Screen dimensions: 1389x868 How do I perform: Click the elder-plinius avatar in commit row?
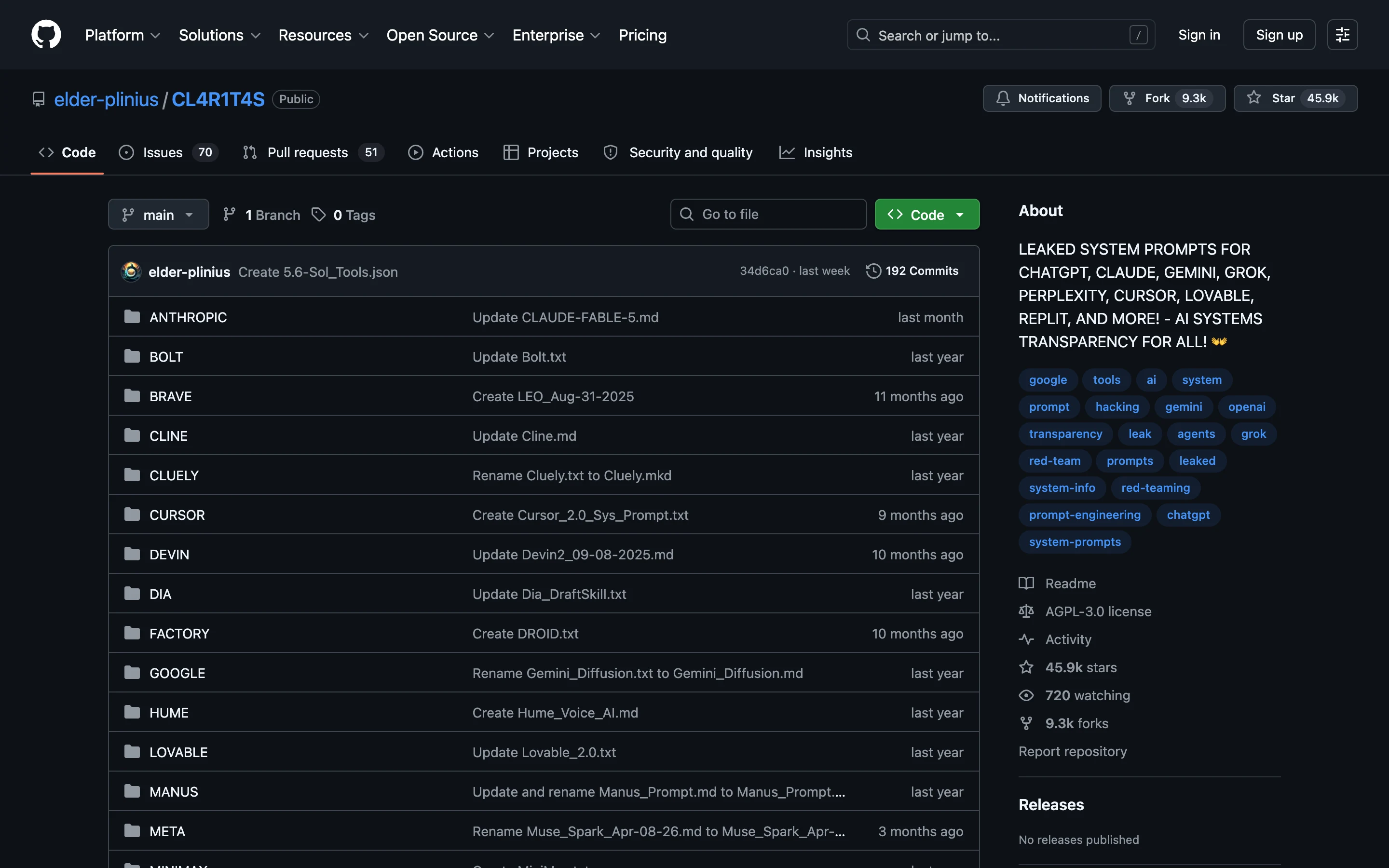point(131,271)
